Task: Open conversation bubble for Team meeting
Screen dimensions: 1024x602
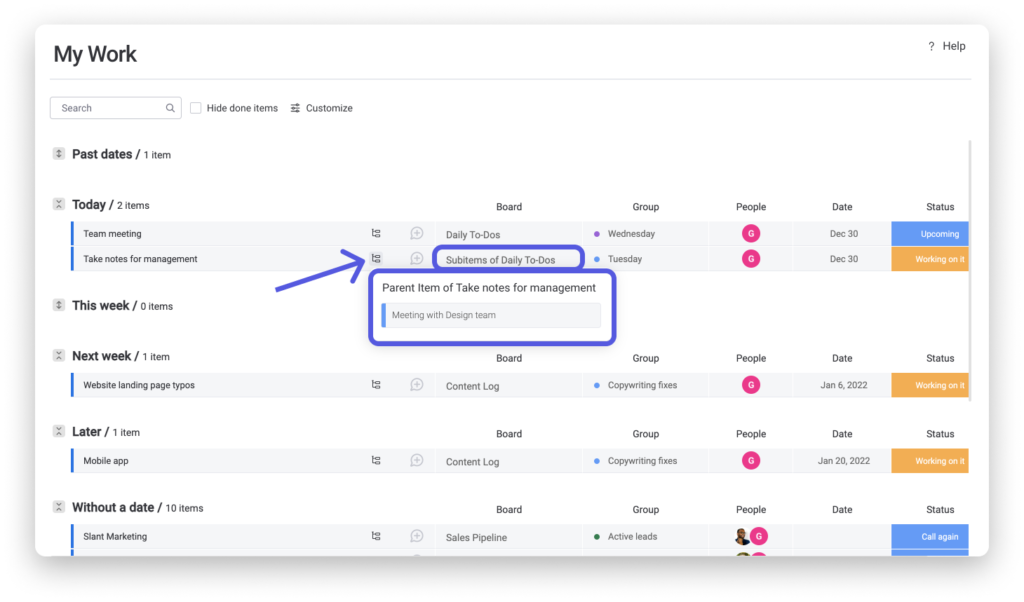Action: point(417,234)
